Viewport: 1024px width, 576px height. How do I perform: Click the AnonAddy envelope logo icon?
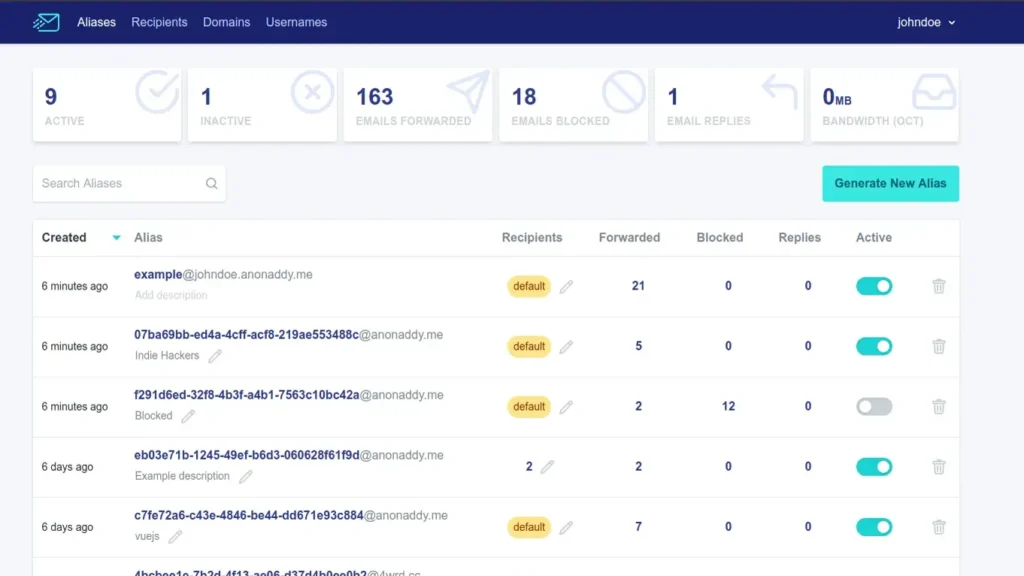click(46, 22)
